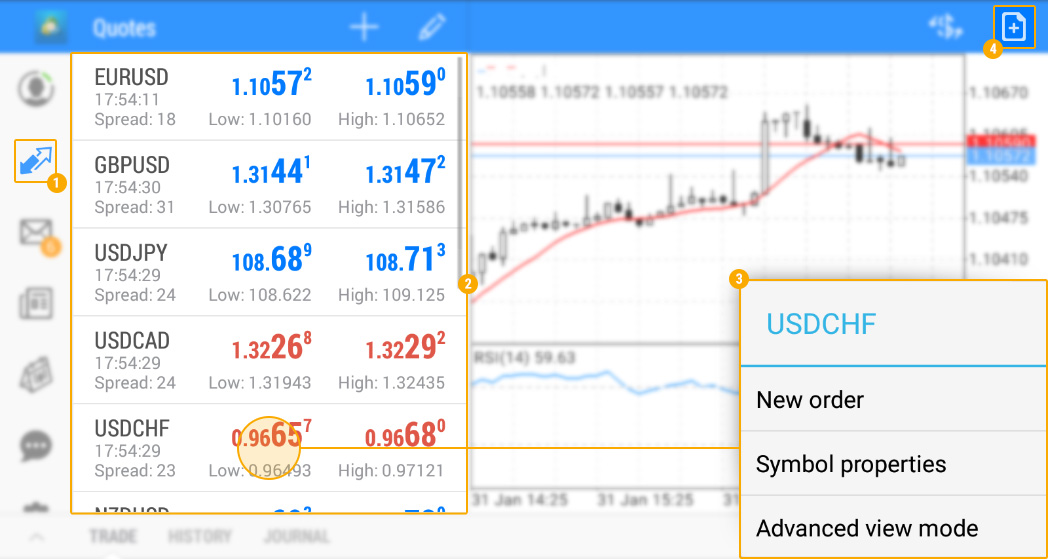Viewport: 1048px width, 559px height.
Task: Open the mailbox icon with notification badge
Action: point(37,234)
